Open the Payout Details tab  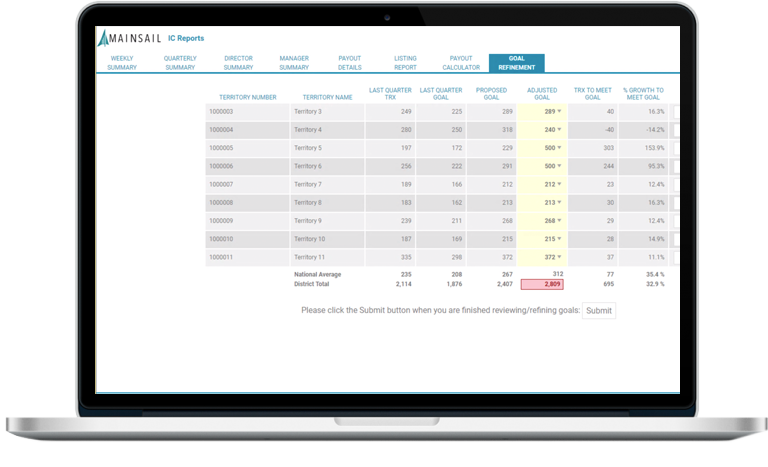(x=349, y=63)
